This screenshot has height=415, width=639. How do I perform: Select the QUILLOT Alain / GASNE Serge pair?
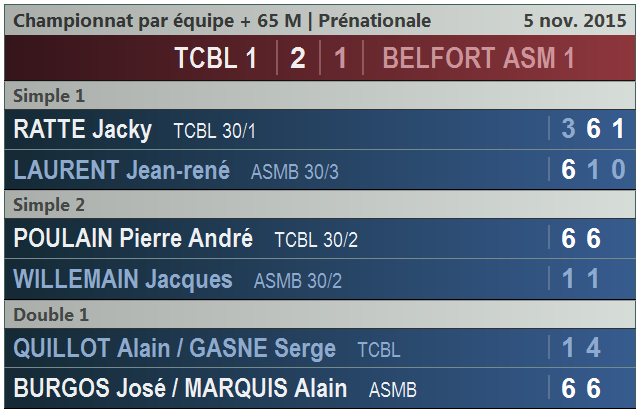pyautogui.click(x=175, y=348)
